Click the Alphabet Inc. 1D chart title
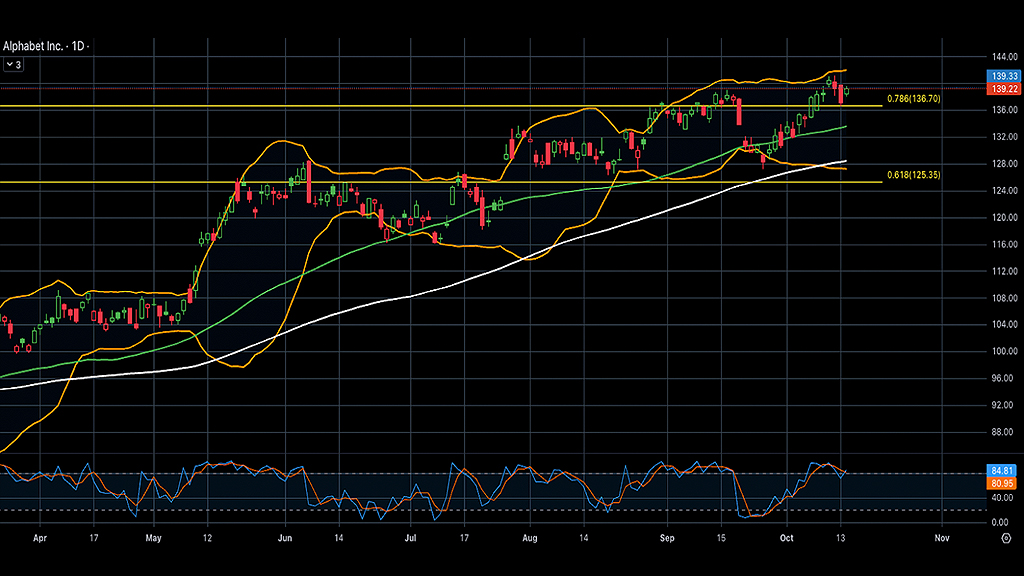Viewport: 1024px width, 576px height. pyautogui.click(x=44, y=46)
